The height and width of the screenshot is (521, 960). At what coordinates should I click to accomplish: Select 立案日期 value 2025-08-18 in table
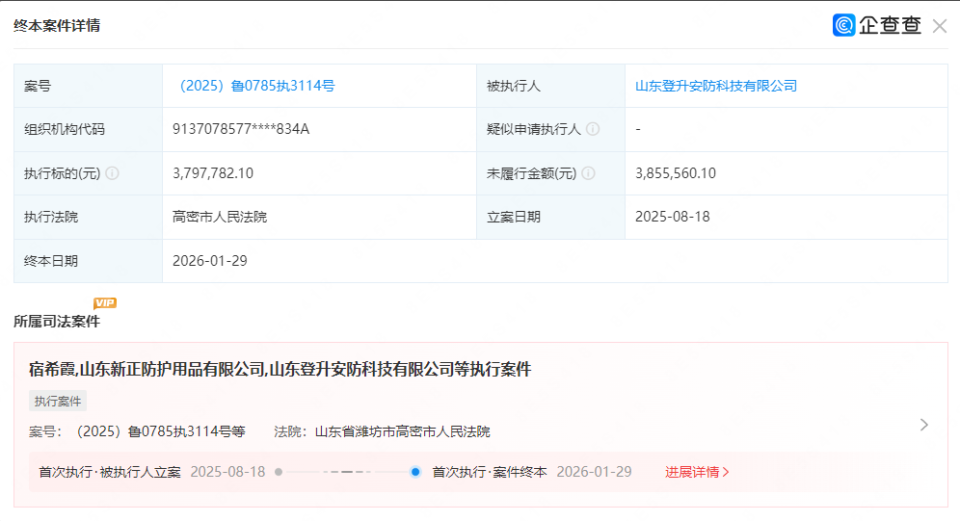[x=672, y=217]
